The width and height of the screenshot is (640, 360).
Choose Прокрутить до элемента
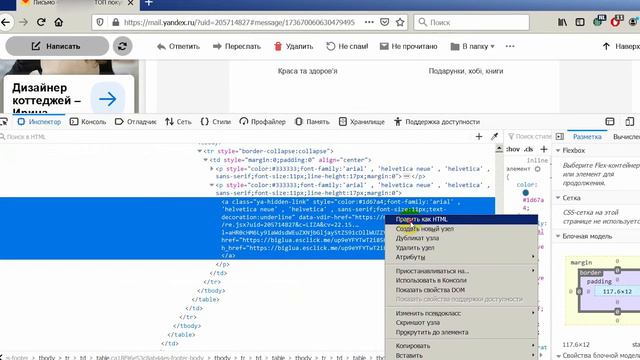pos(461,332)
